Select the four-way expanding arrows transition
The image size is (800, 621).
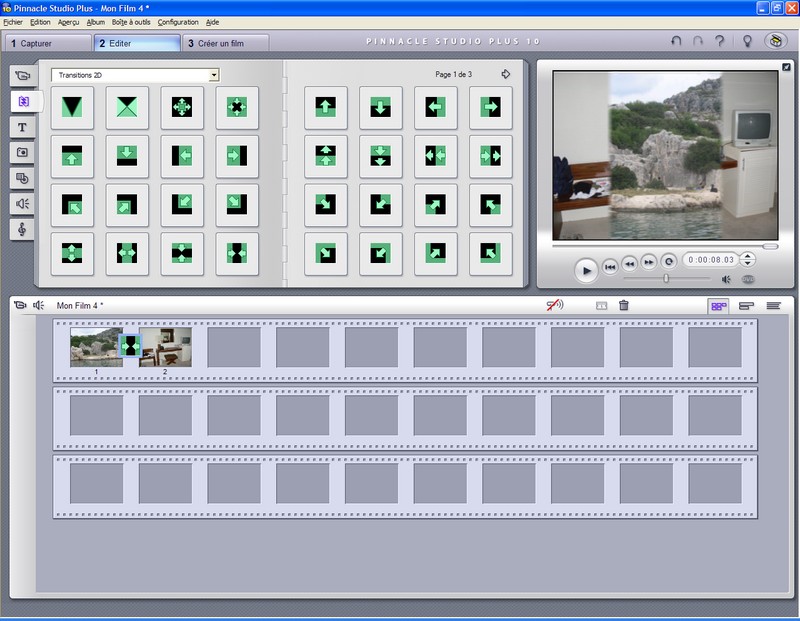point(182,107)
